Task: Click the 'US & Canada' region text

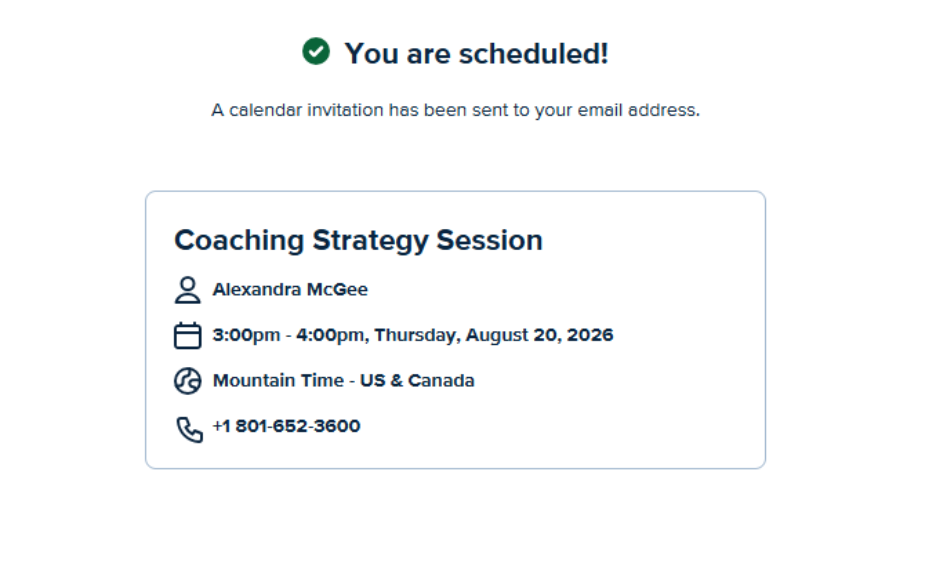Action: tap(417, 381)
